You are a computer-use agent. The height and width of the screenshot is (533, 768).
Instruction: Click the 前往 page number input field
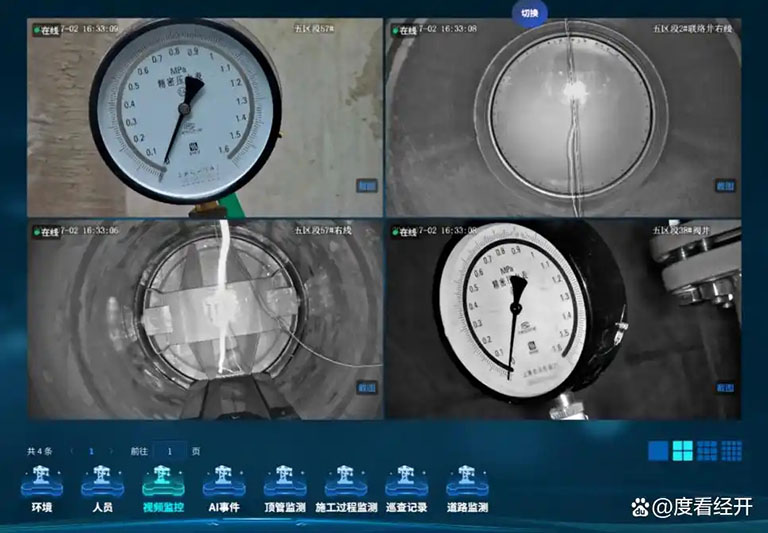[169, 451]
